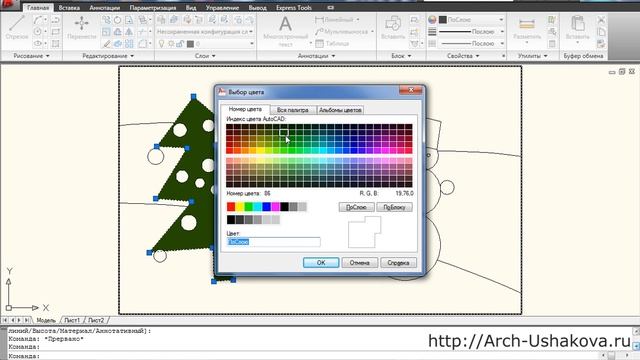Select the Линейный dimension tool
640x360 pixels.
(x=337, y=20)
